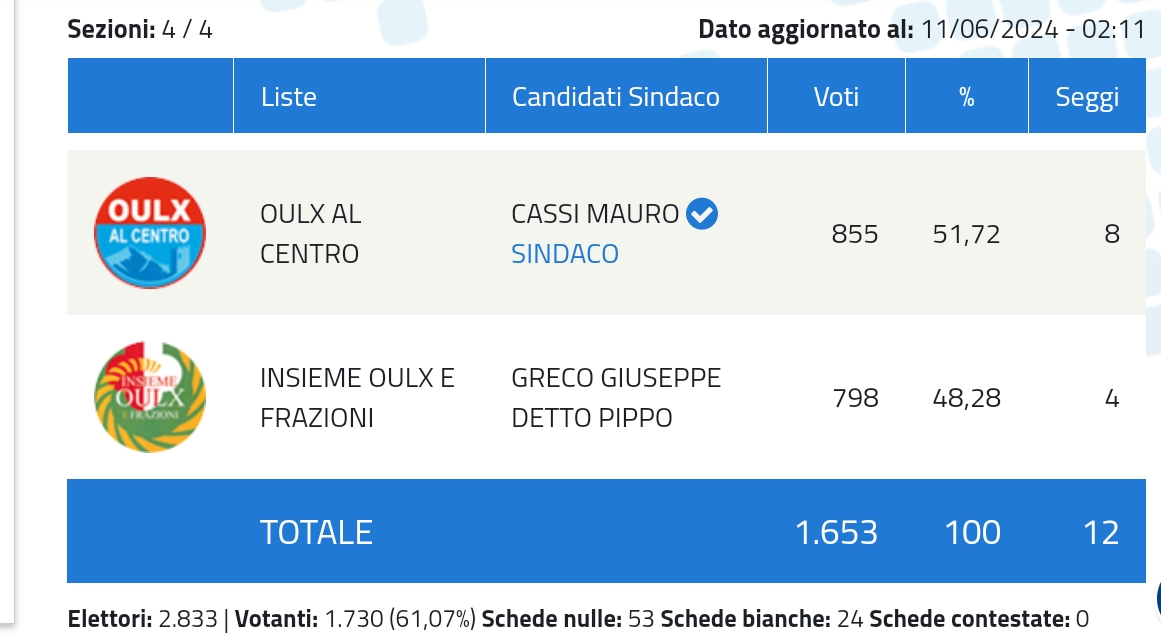Select the Liste column header
The width and height of the screenshot is (1161, 641).
[288, 97]
